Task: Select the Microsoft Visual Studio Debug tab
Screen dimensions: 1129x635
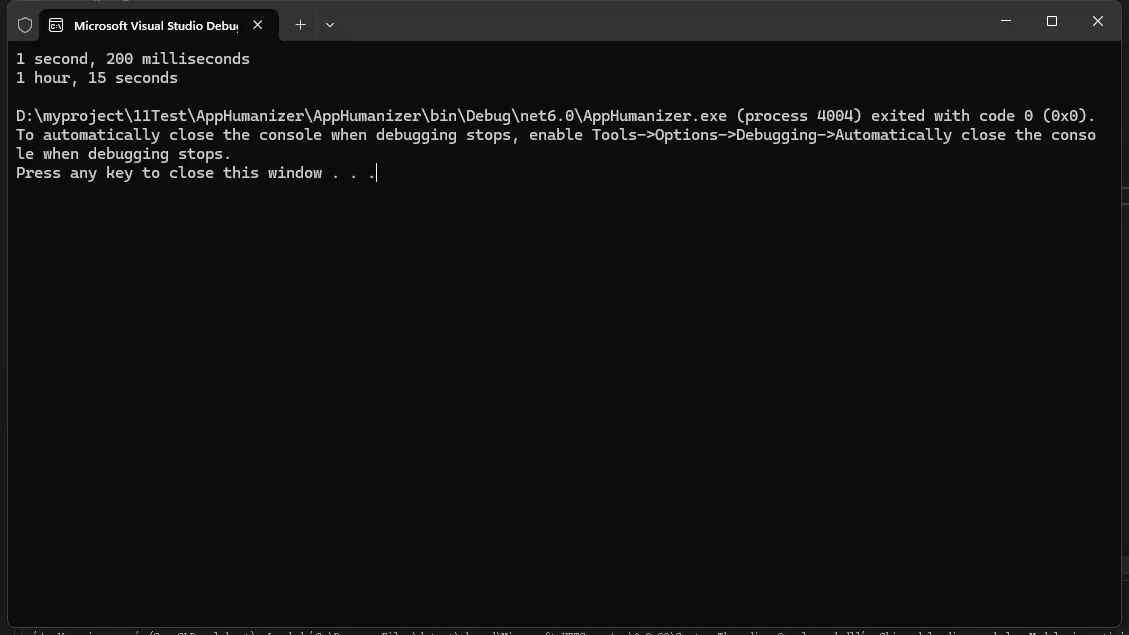Action: click(155, 25)
